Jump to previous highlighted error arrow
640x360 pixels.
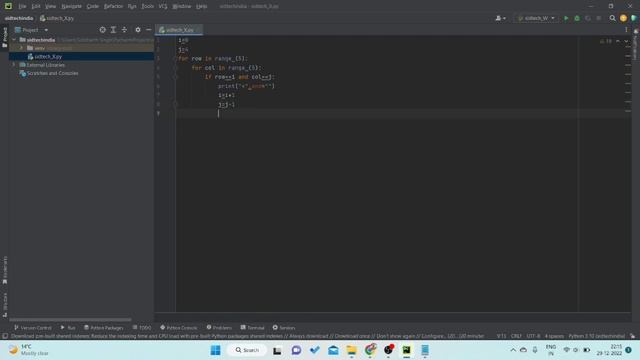618,41
